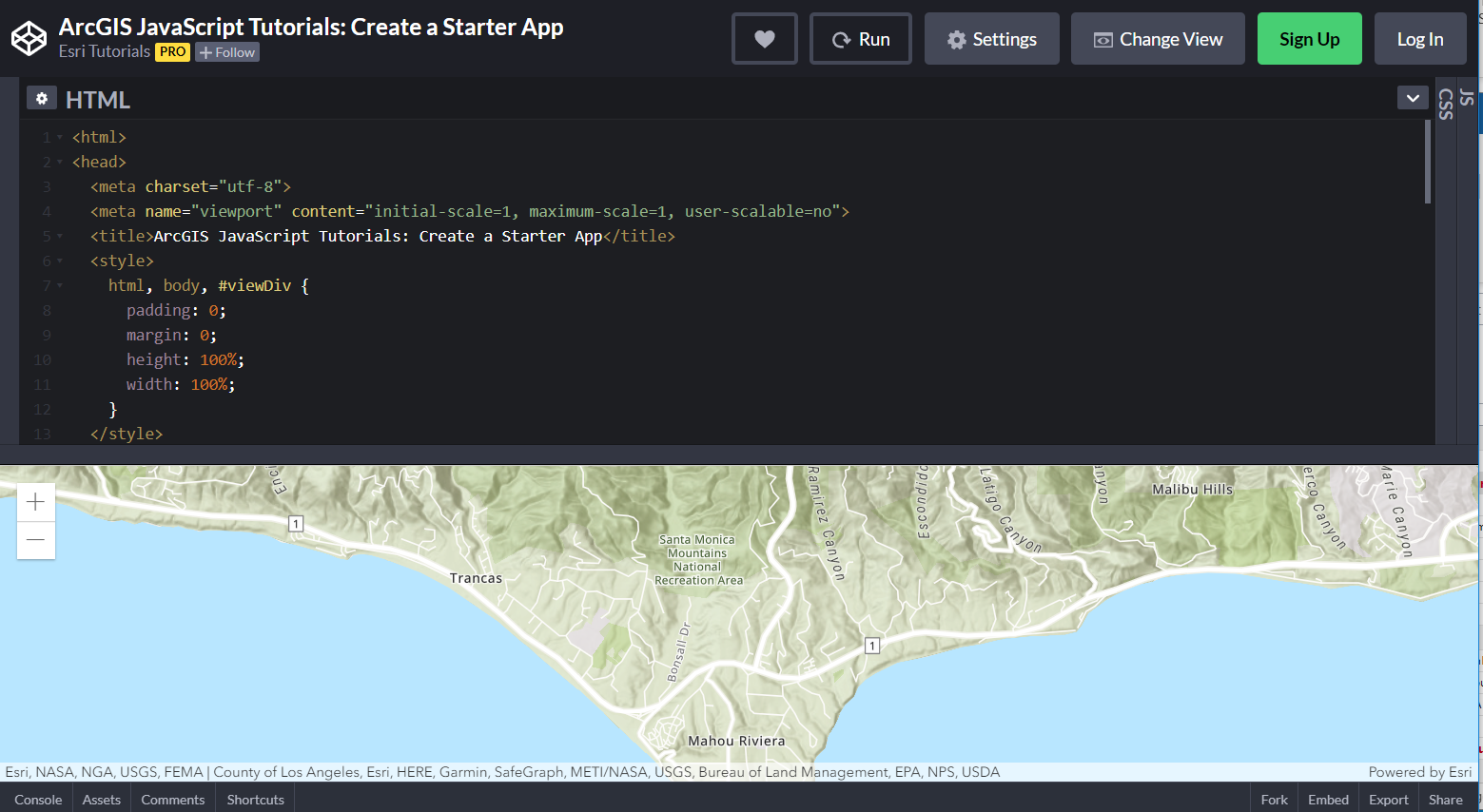Viewport: 1483px width, 812px height.
Task: Follow Esri Tutorials
Action: tap(227, 52)
